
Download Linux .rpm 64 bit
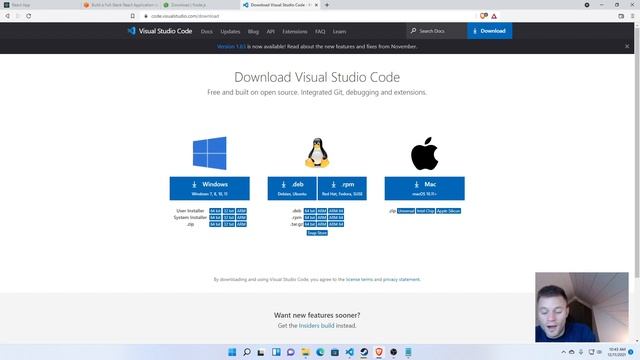coord(310,218)
